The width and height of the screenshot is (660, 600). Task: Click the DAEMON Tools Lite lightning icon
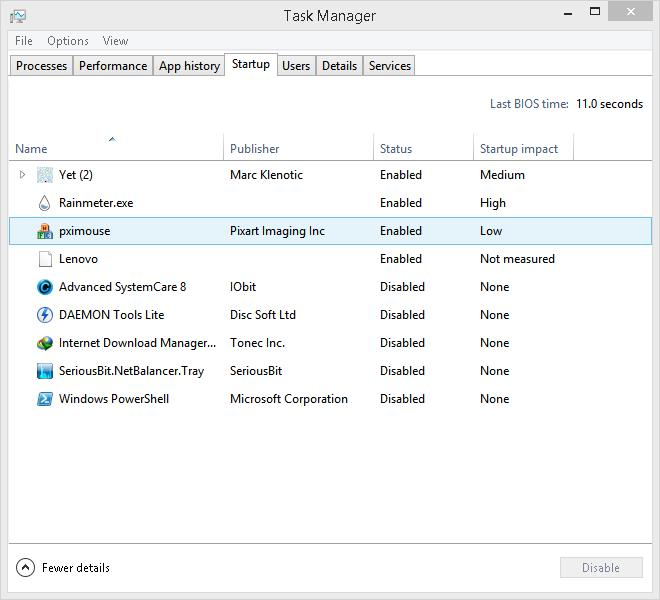click(x=45, y=315)
